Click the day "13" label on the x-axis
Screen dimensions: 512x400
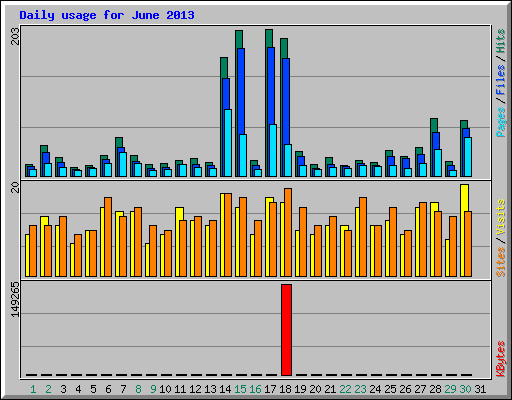[210, 389]
